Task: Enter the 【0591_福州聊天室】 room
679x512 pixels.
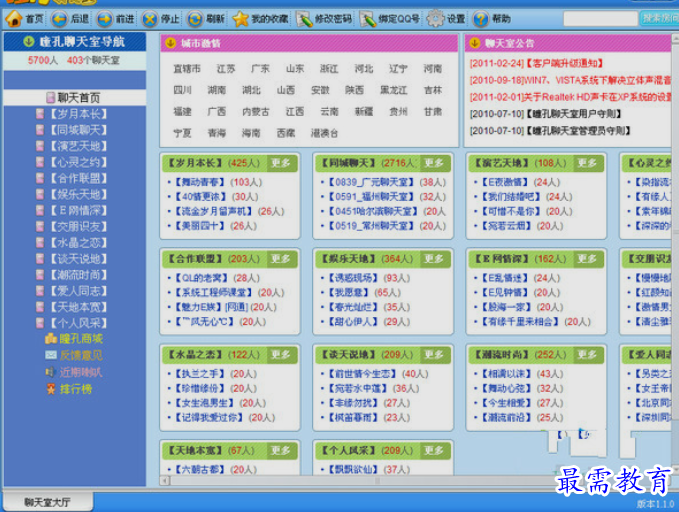Action: coord(372,197)
